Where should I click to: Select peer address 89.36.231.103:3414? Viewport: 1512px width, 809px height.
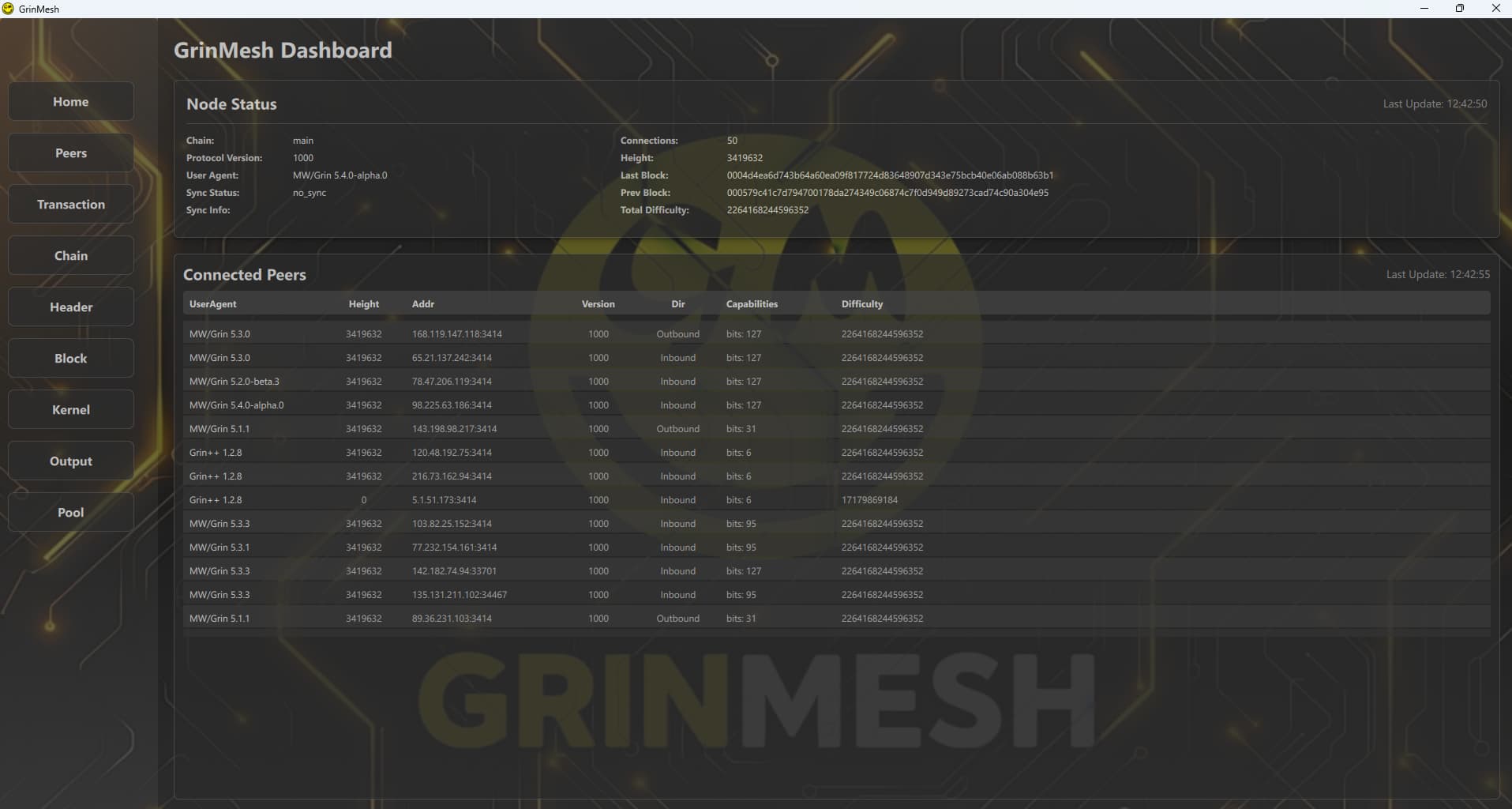coord(452,619)
